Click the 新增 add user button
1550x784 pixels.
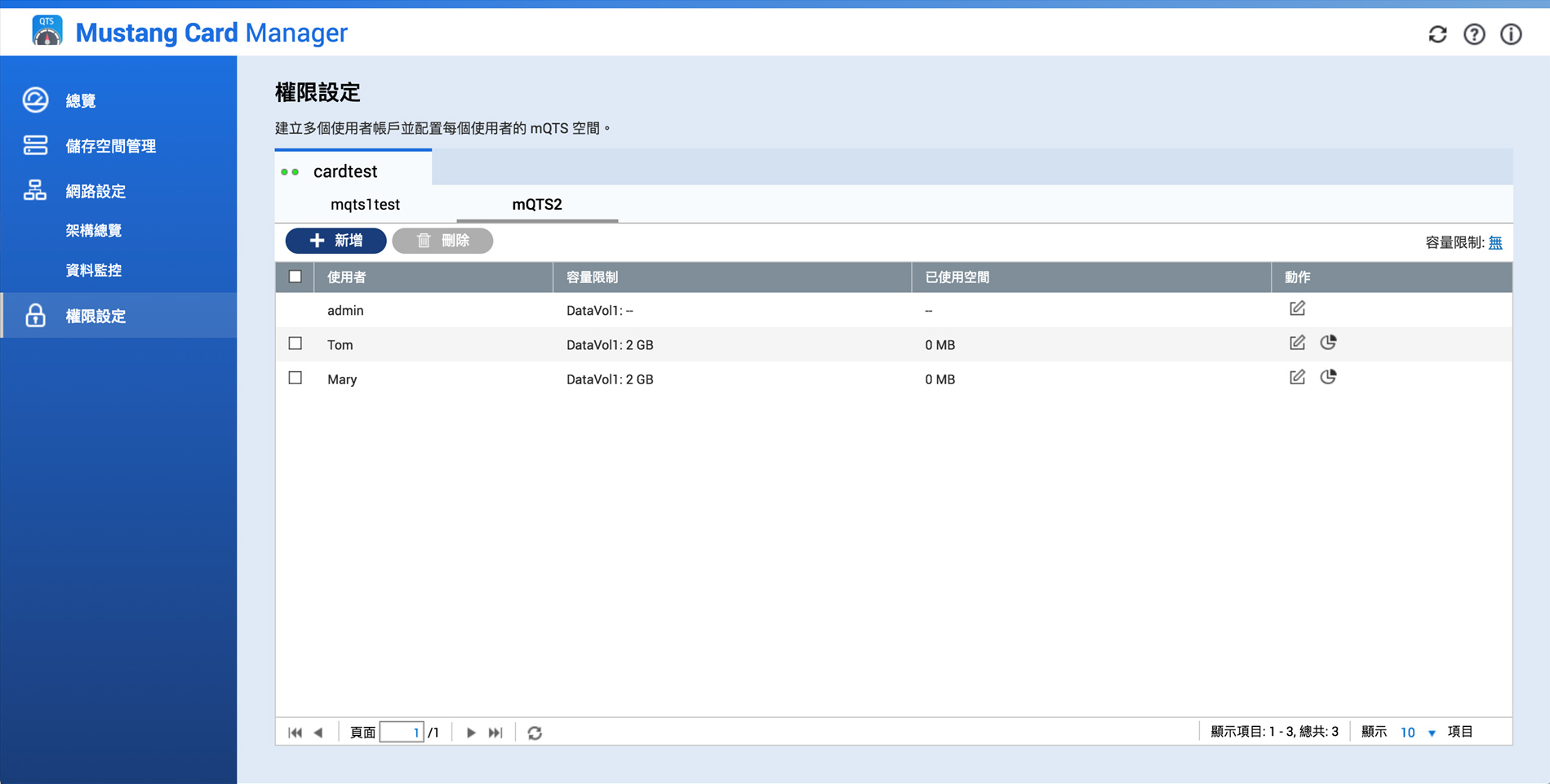335,241
